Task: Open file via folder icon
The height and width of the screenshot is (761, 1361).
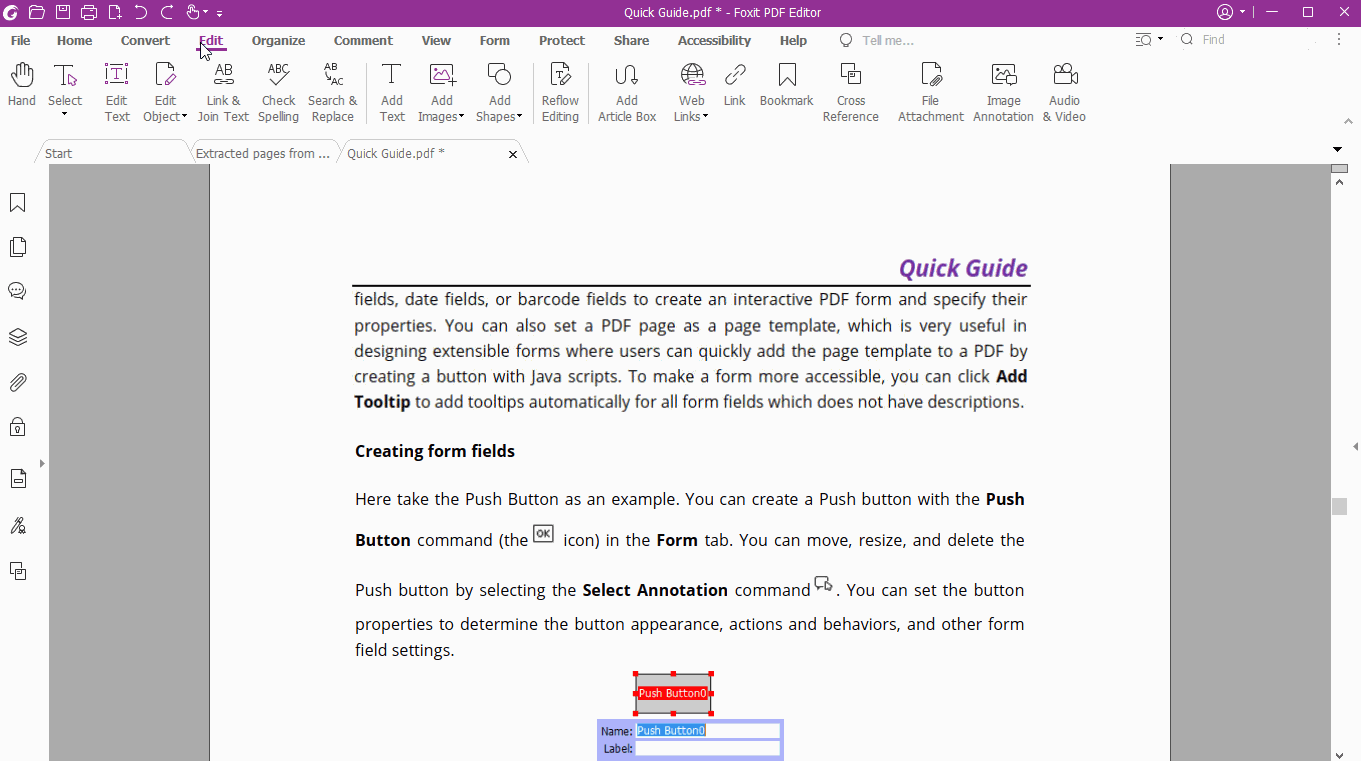Action: [37, 12]
